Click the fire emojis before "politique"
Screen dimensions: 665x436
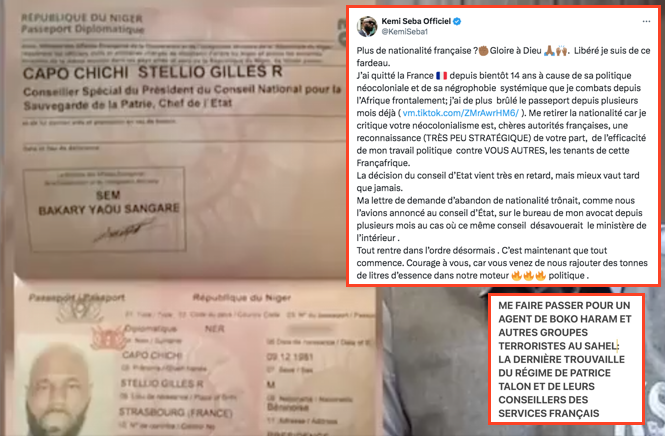click(x=528, y=276)
